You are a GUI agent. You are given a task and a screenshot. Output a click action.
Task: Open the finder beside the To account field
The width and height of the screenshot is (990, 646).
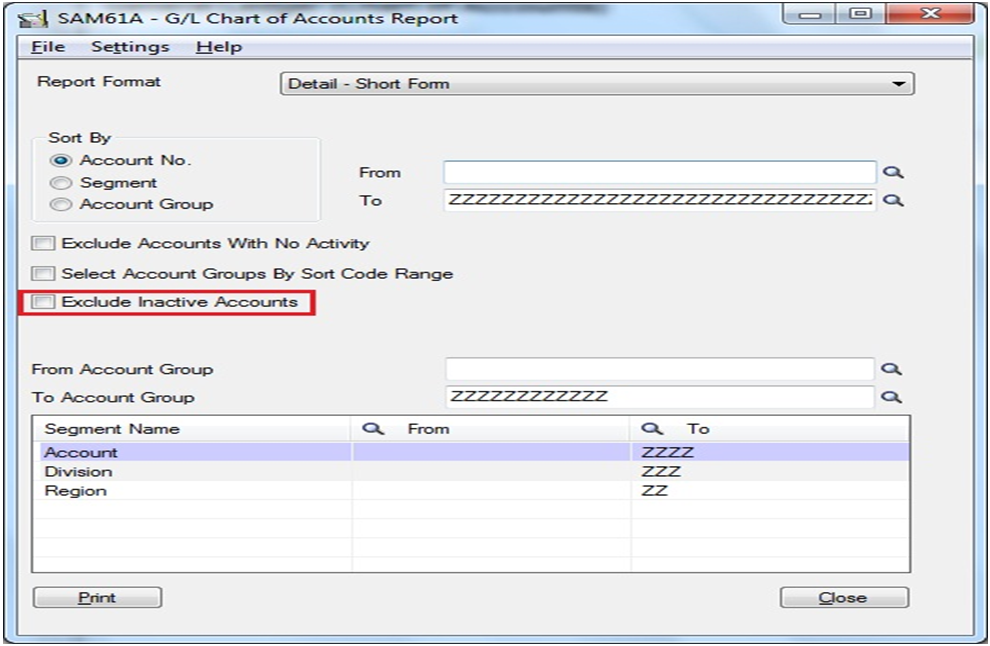pos(893,200)
